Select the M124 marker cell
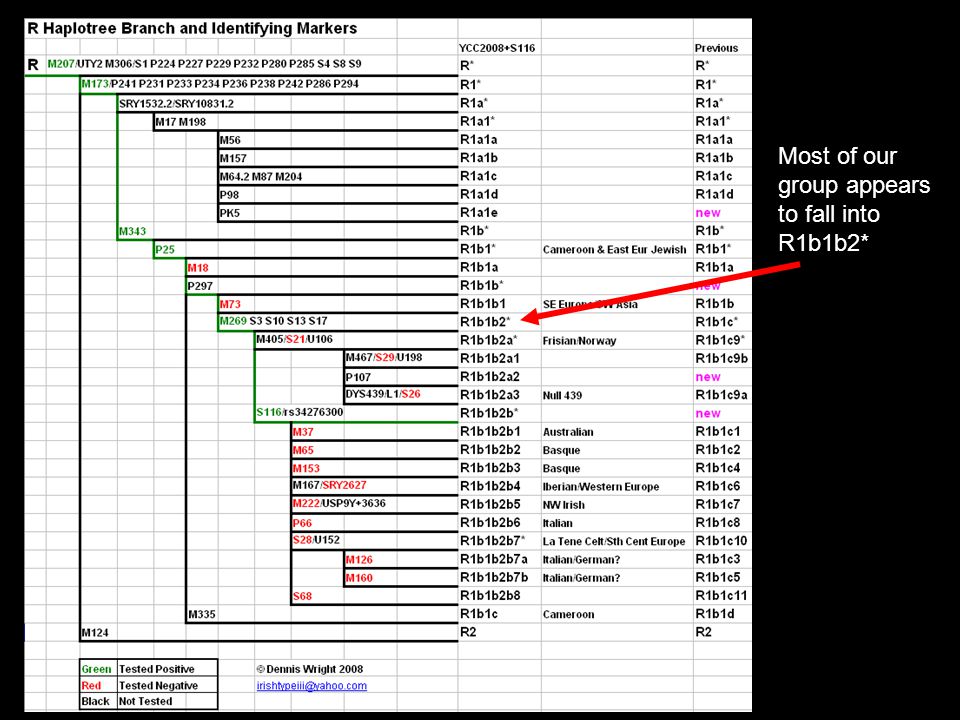Image resolution: width=960 pixels, height=720 pixels. pyautogui.click(x=95, y=633)
